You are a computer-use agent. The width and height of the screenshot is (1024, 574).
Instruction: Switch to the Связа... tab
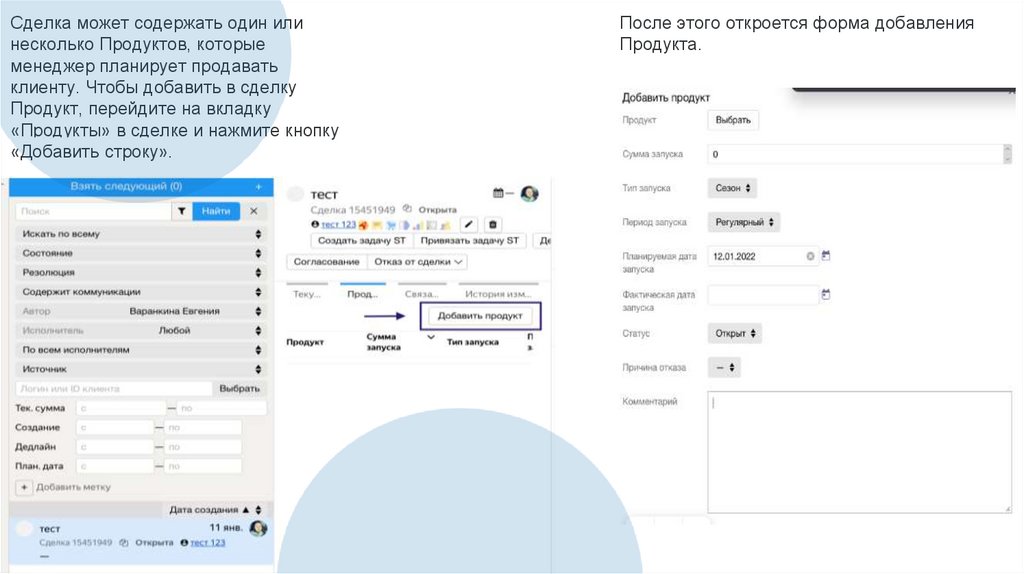tap(422, 294)
